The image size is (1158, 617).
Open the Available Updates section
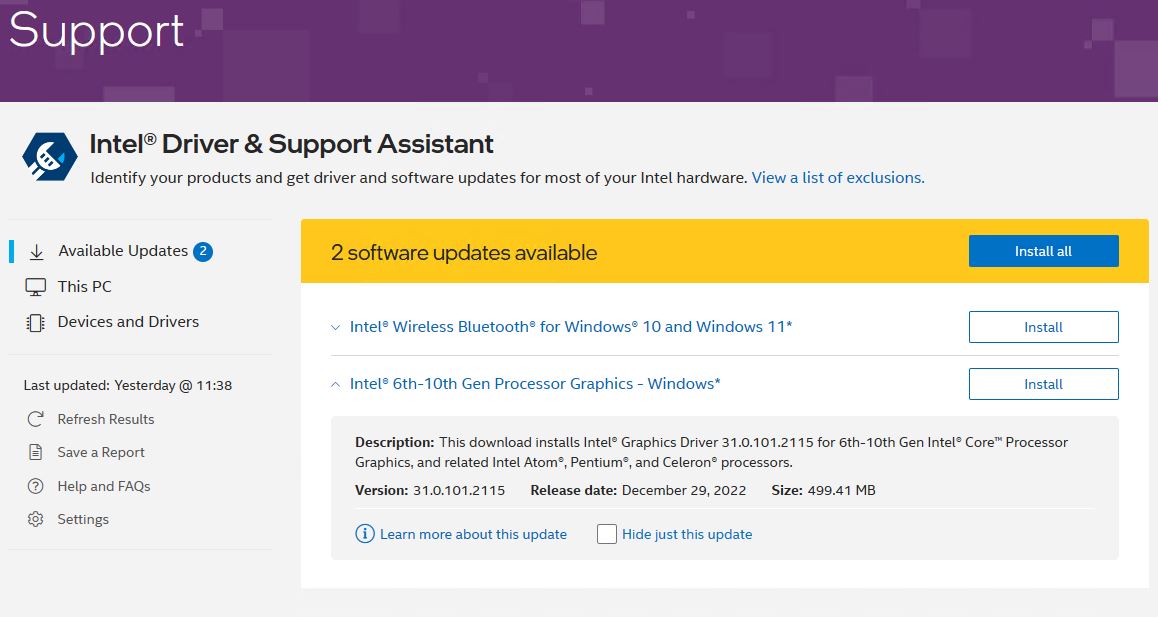point(123,251)
